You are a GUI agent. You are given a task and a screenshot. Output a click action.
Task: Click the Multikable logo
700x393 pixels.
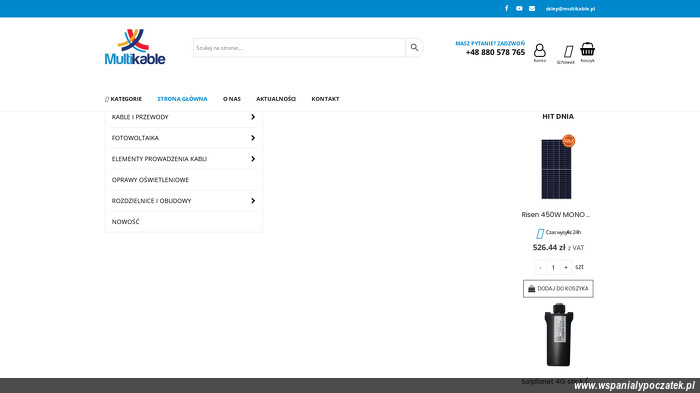135,47
